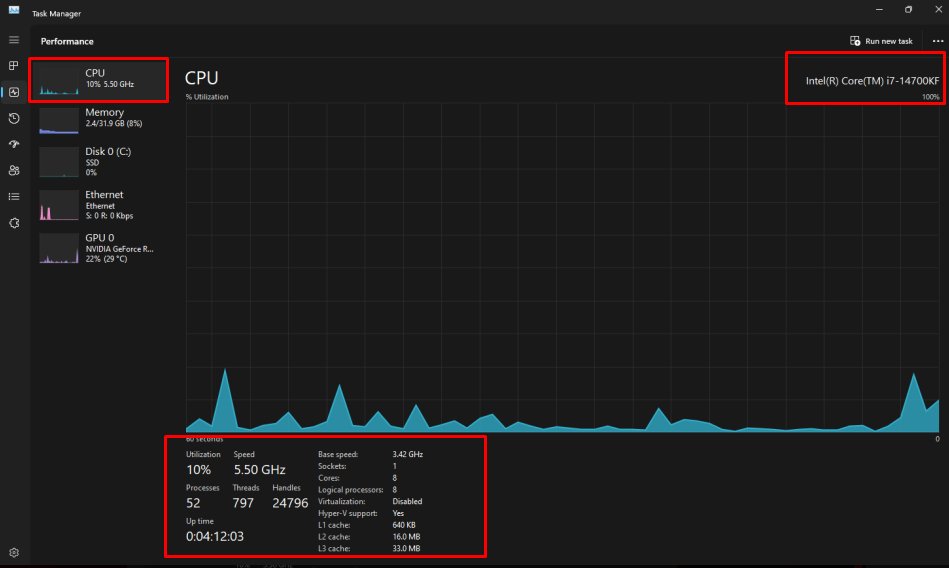Minimize the Task Manager window

[x=879, y=10]
